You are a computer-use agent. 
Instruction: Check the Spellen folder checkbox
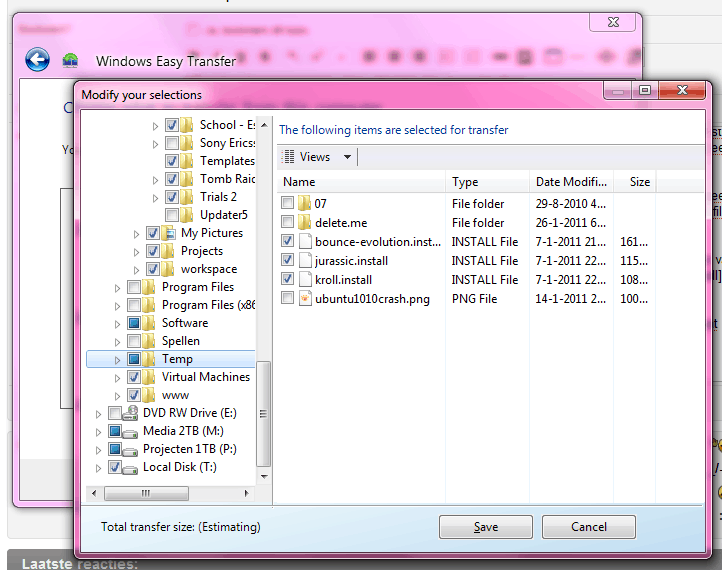tap(134, 341)
